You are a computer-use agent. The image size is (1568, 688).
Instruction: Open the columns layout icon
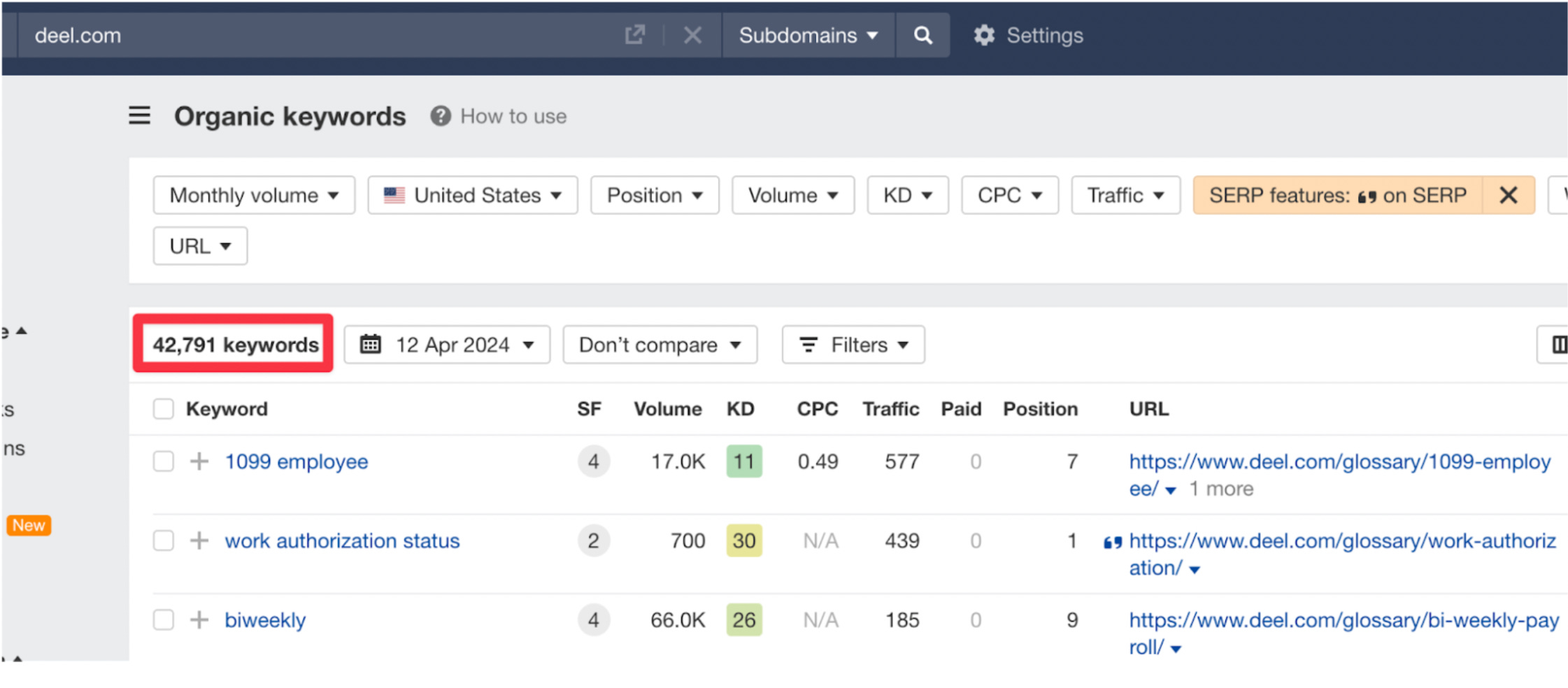point(1558,345)
